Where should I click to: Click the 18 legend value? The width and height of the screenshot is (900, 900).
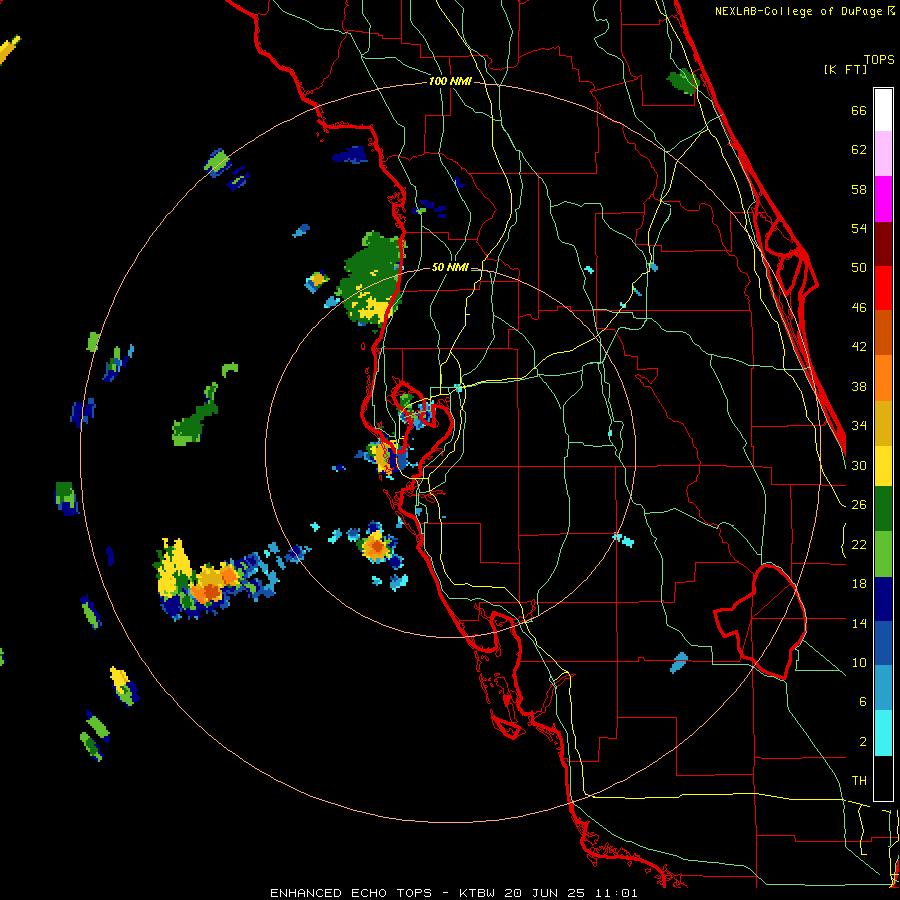(859, 584)
